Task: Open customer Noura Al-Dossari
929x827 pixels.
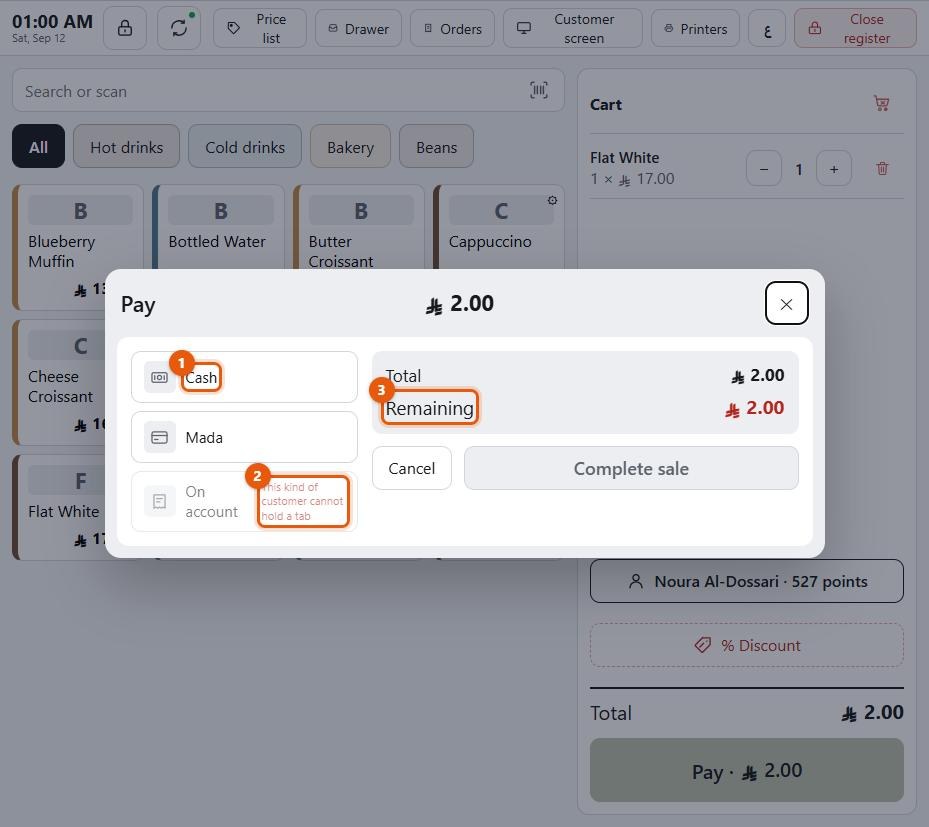Action: click(x=747, y=581)
